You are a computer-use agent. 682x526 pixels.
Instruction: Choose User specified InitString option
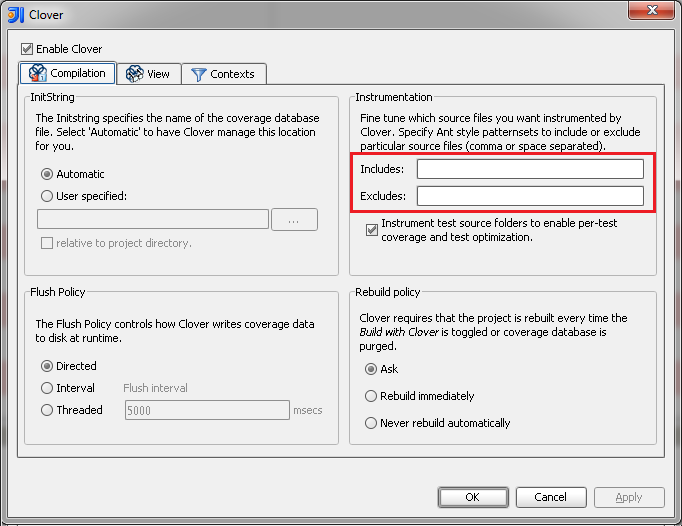(46, 196)
